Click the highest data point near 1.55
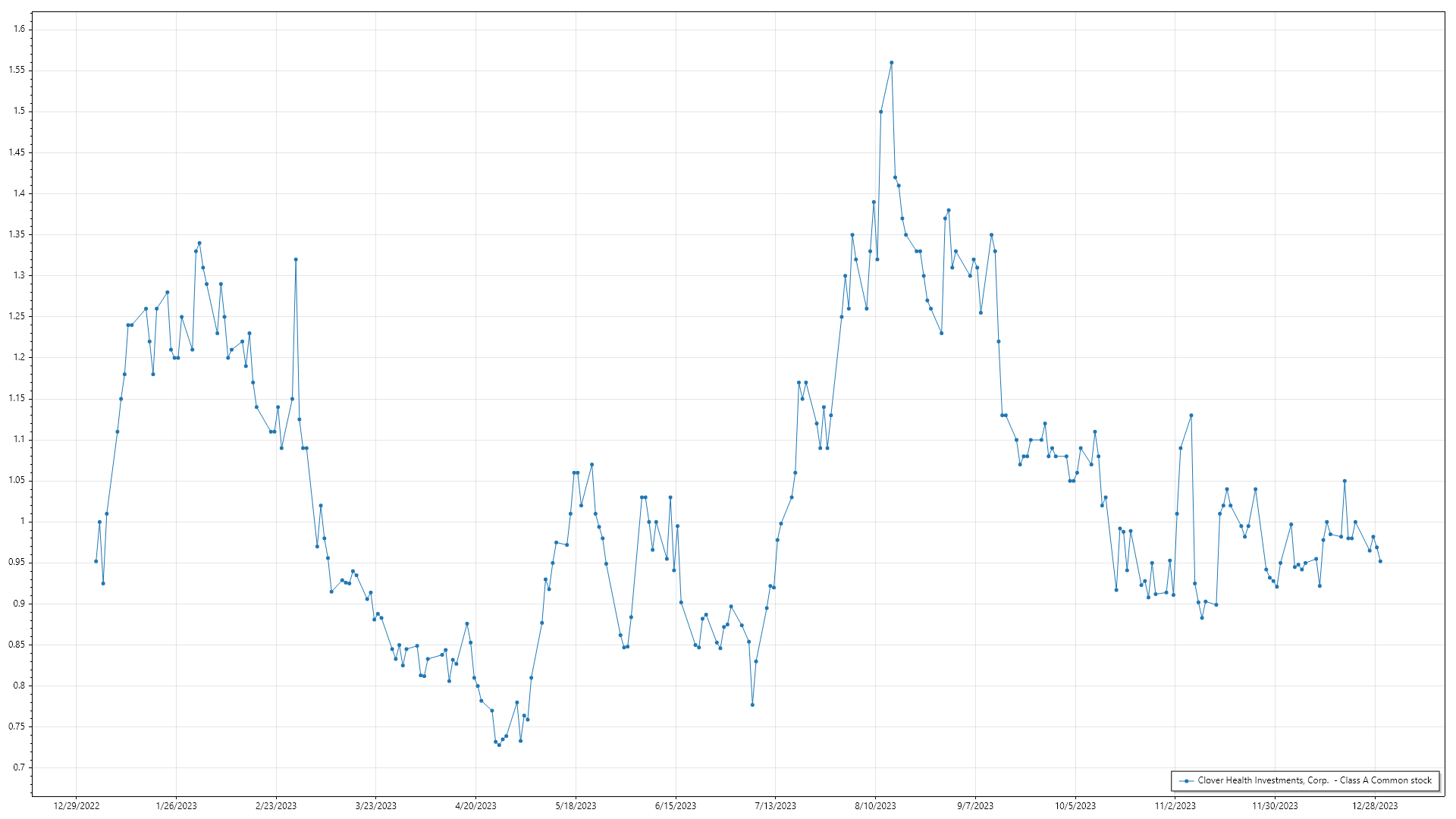The height and width of the screenshot is (819, 1456). (891, 63)
